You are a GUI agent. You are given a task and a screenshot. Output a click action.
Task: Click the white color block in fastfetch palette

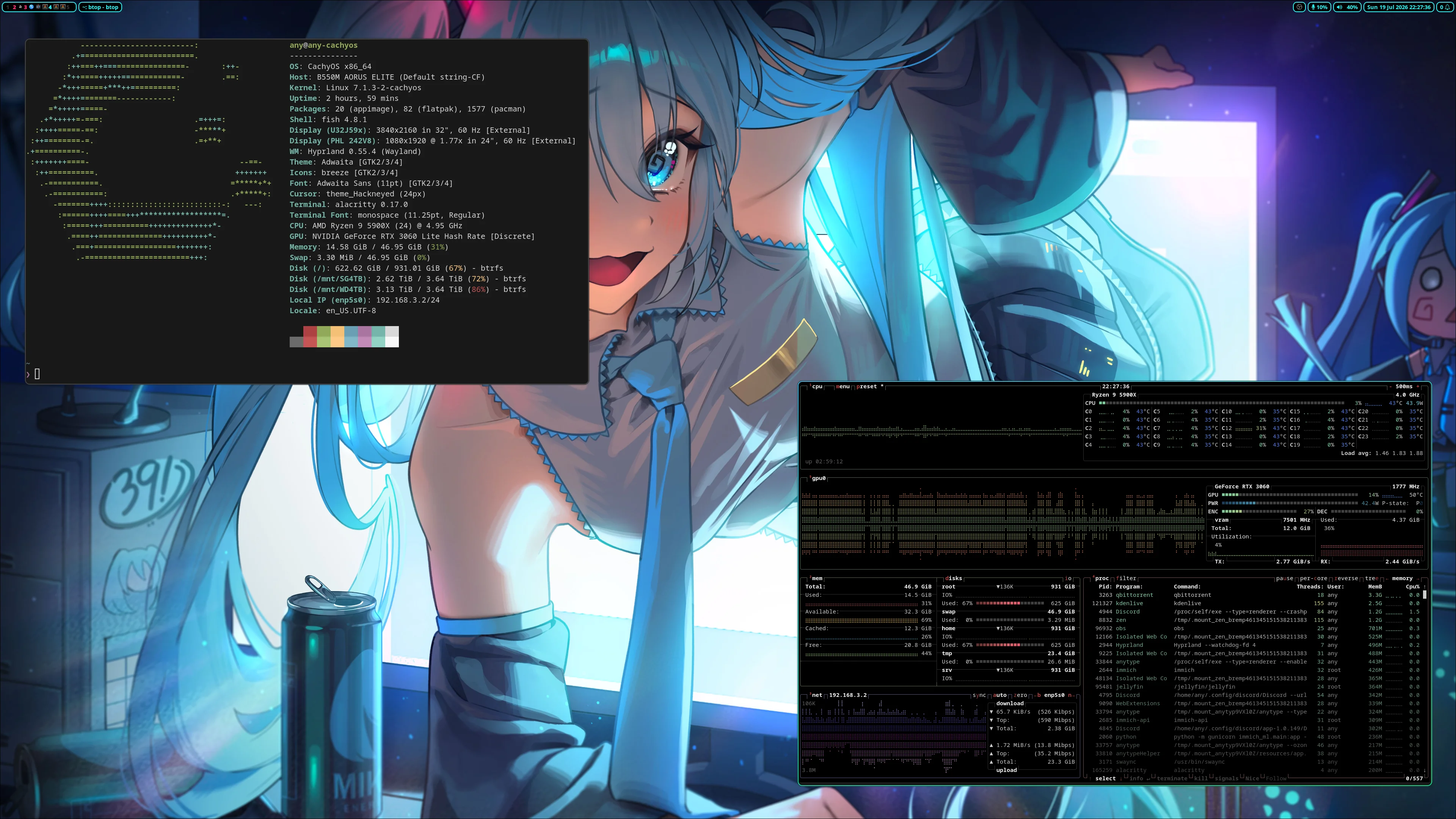(x=392, y=337)
